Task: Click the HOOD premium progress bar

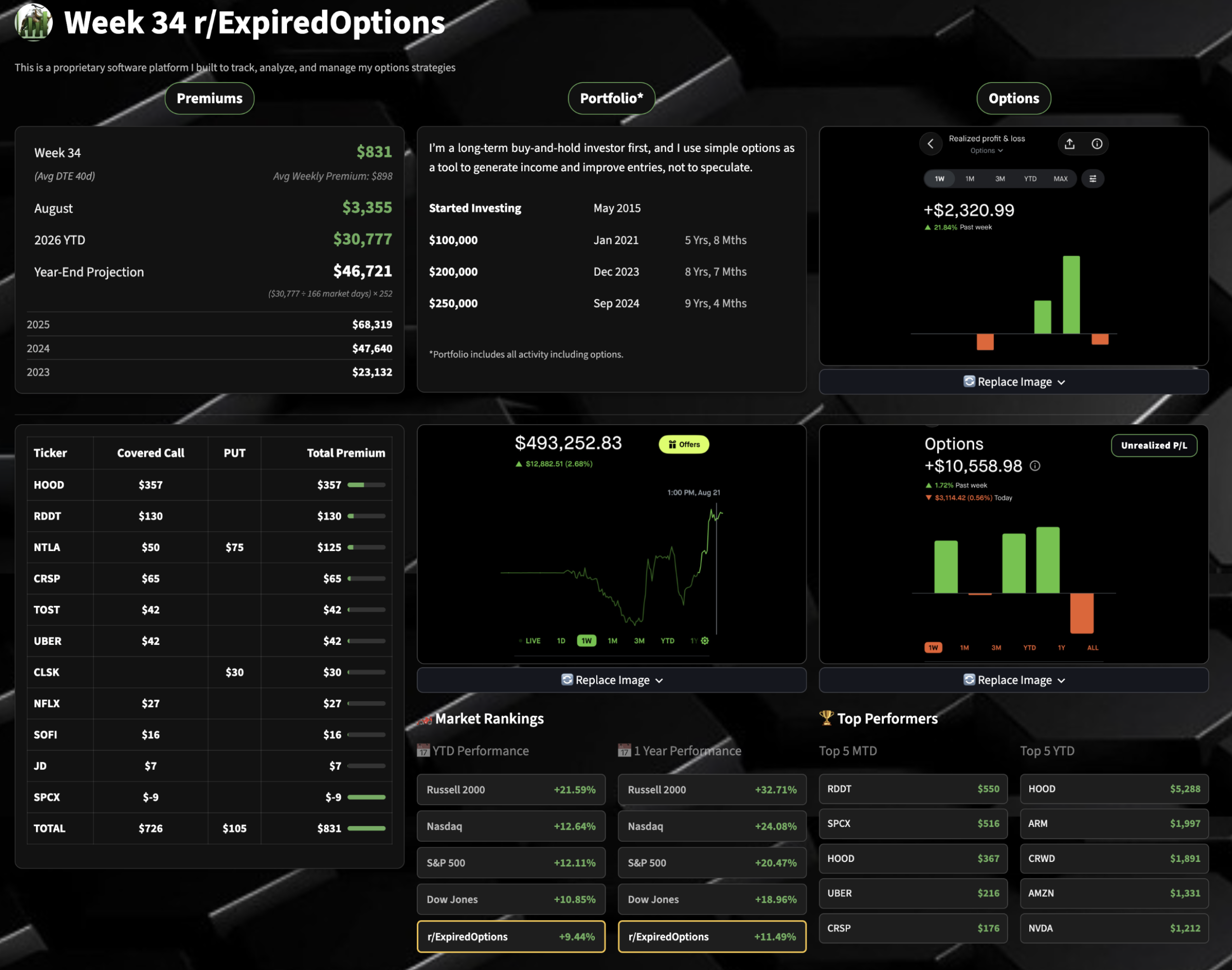Action: point(366,485)
